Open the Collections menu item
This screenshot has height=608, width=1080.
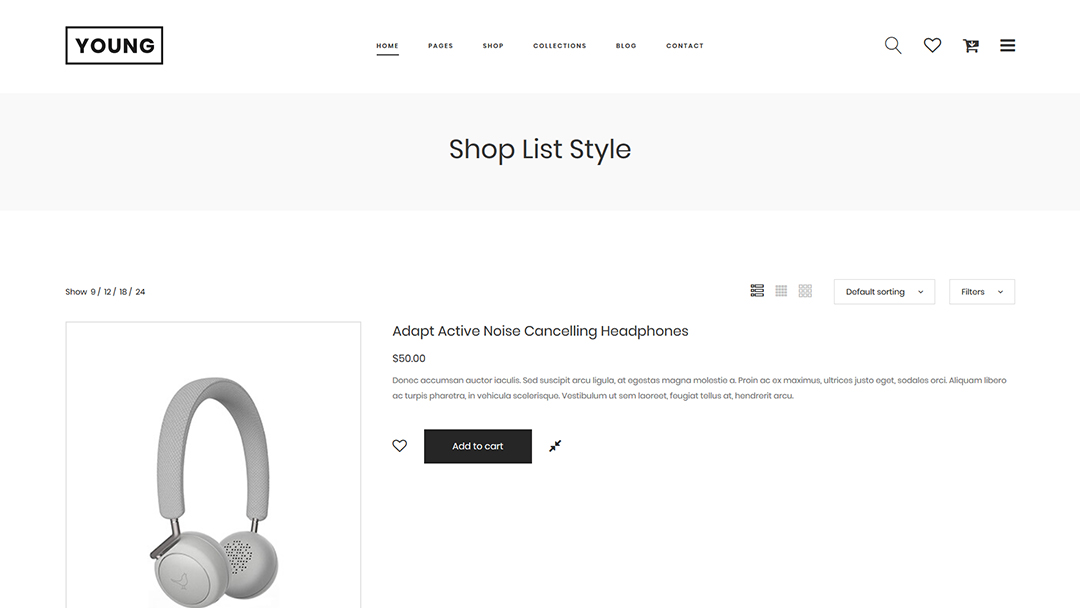pyautogui.click(x=559, y=46)
